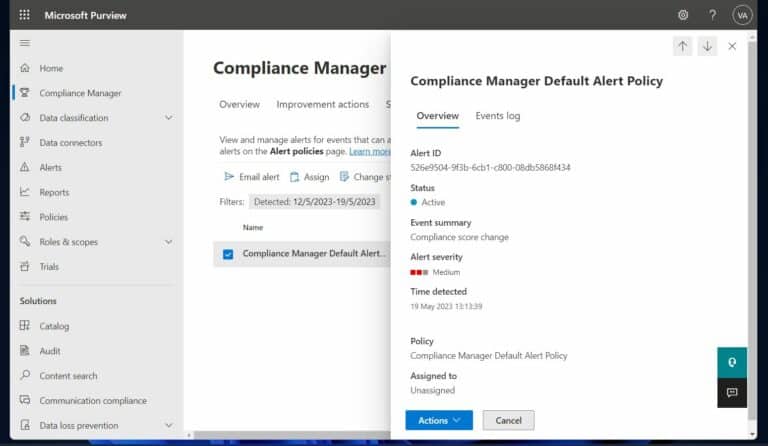Screen dimensions: 768x446
Task: Open Compliance Manager Overview tab
Action: pyautogui.click(x=240, y=104)
